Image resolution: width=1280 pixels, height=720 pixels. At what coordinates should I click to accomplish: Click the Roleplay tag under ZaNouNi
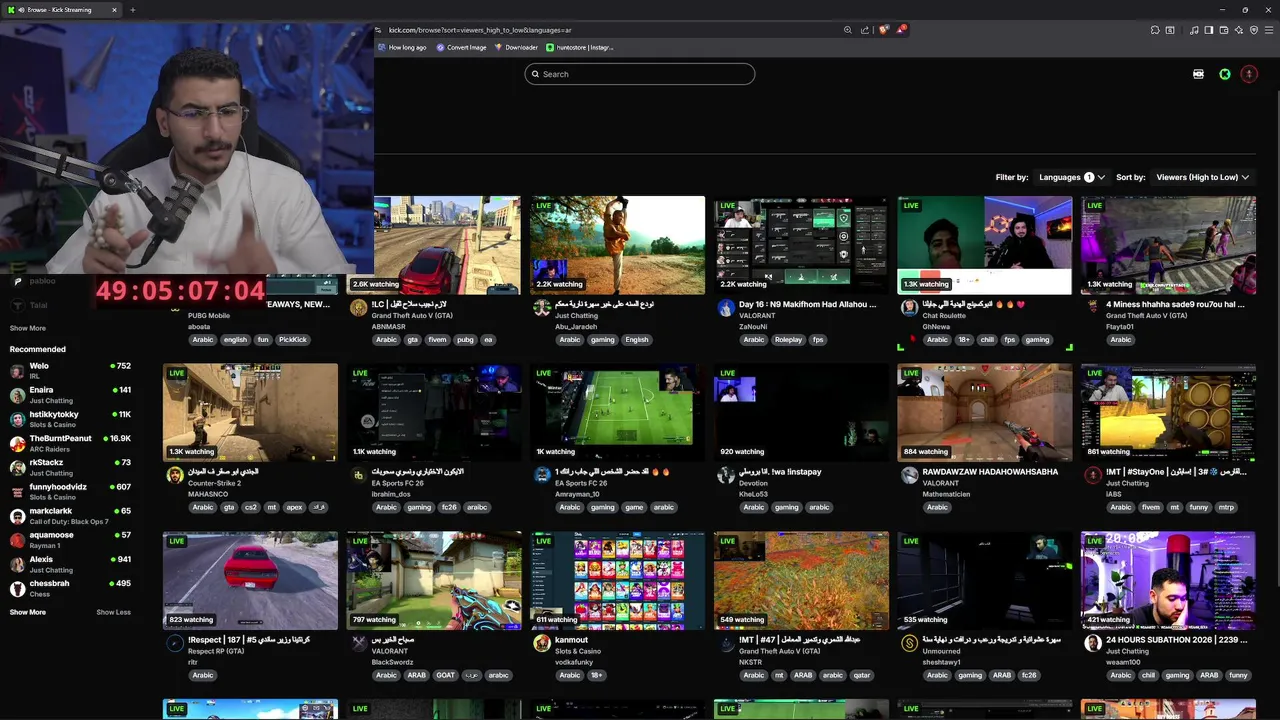(x=788, y=340)
